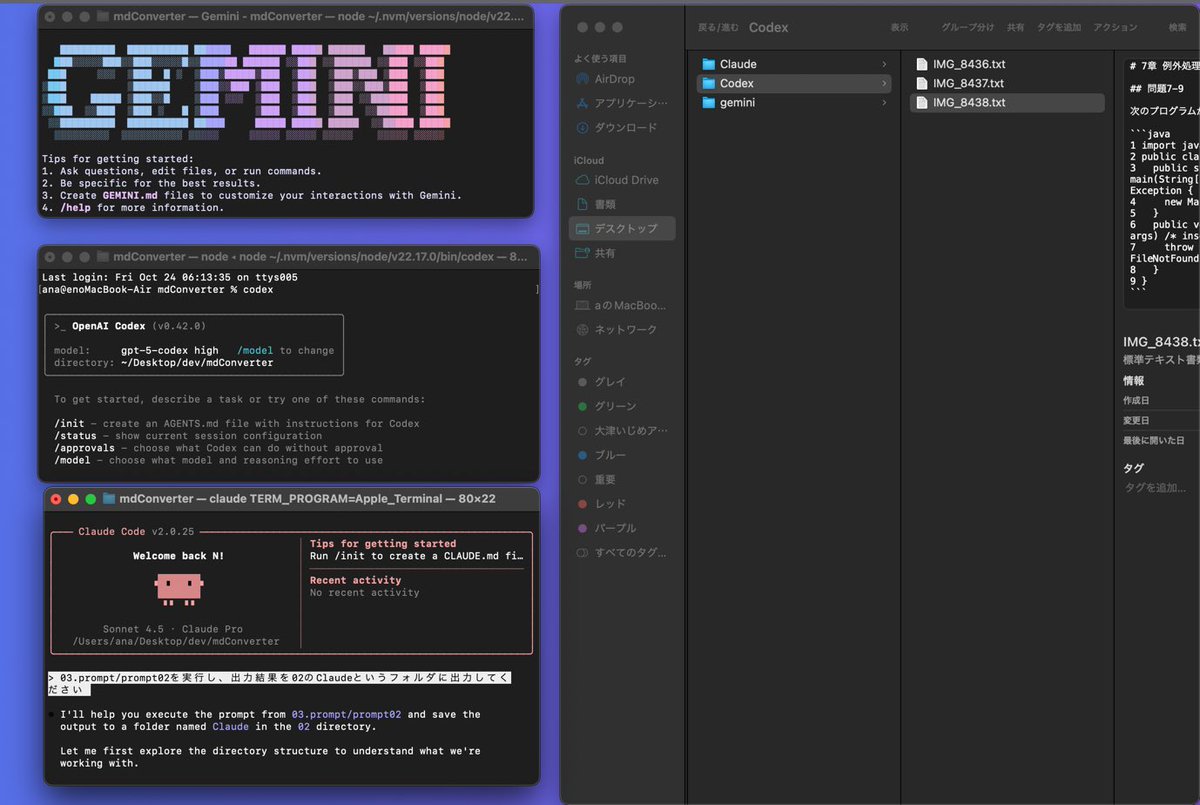Screen dimensions: 1200x805
Task: Select the 大津いじめア… tag in sidebar
Action: 622,431
